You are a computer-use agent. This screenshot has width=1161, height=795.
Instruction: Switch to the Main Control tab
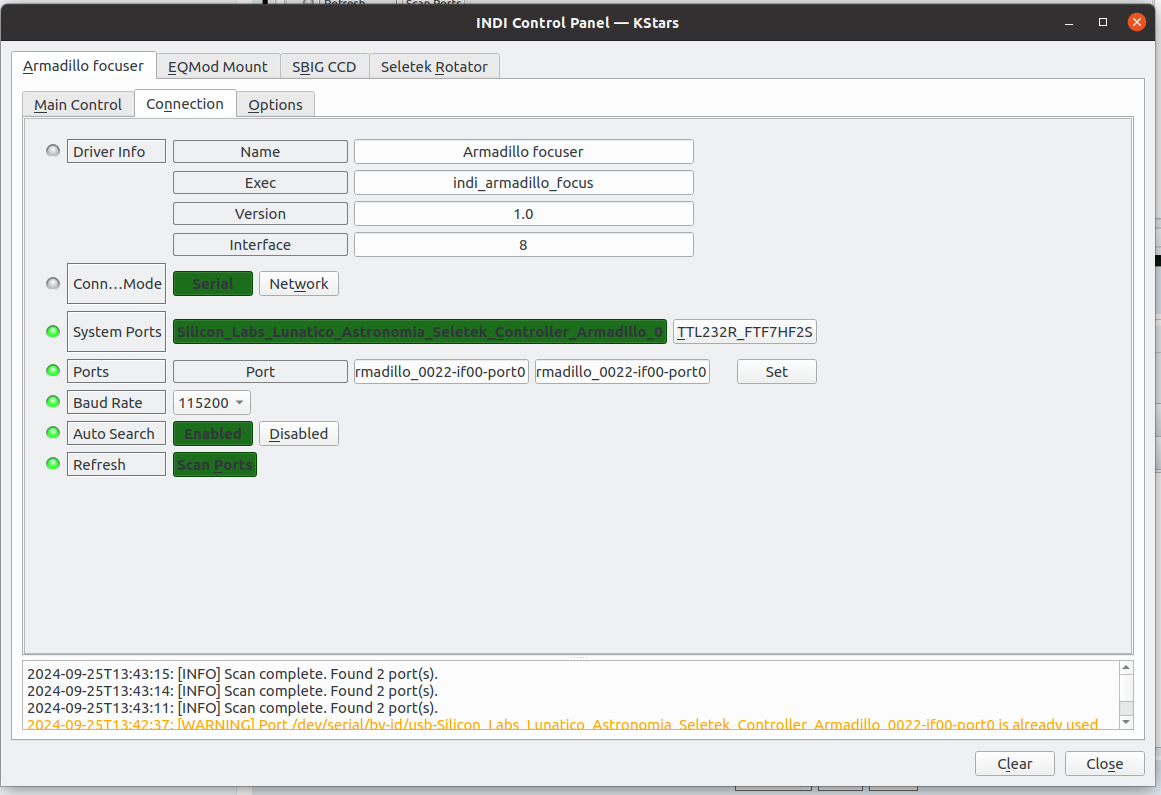pos(78,104)
